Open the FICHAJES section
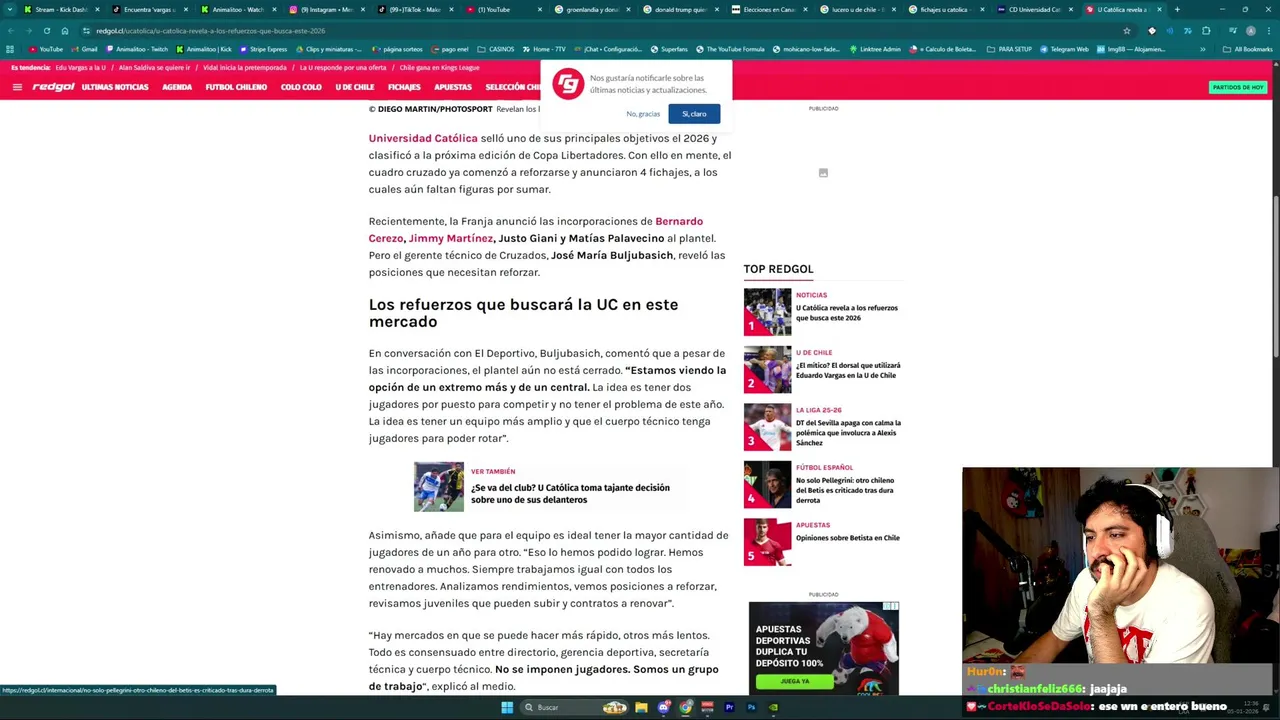 pyautogui.click(x=404, y=87)
